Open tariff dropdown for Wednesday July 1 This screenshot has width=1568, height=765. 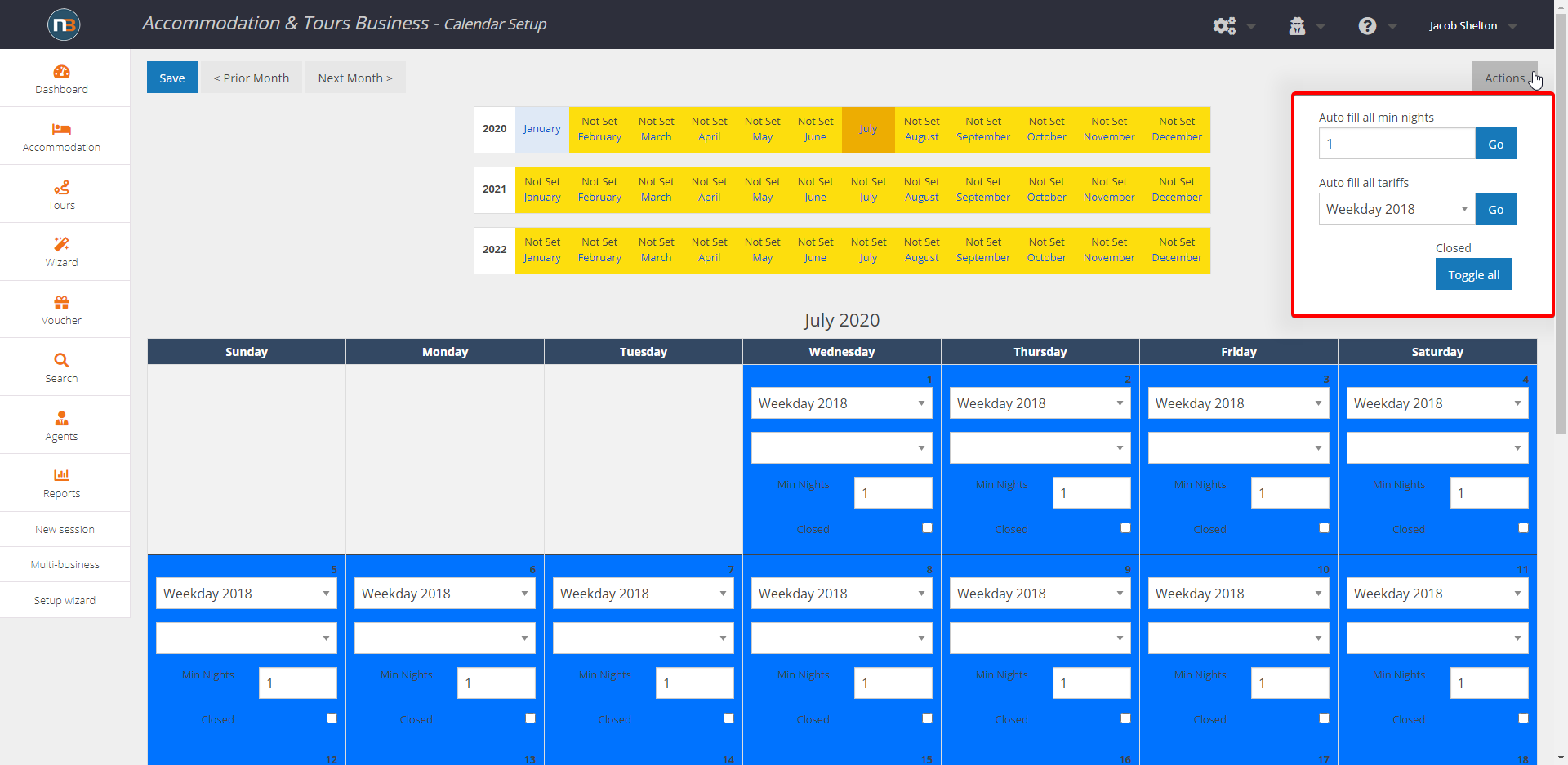click(841, 403)
